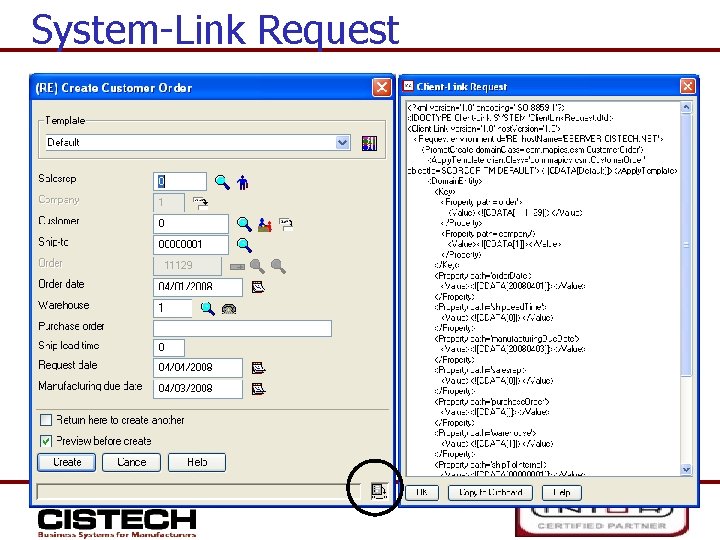This screenshot has width=720, height=540.
Task: Click the card icon at end of Customer row
Action: click(x=286, y=225)
